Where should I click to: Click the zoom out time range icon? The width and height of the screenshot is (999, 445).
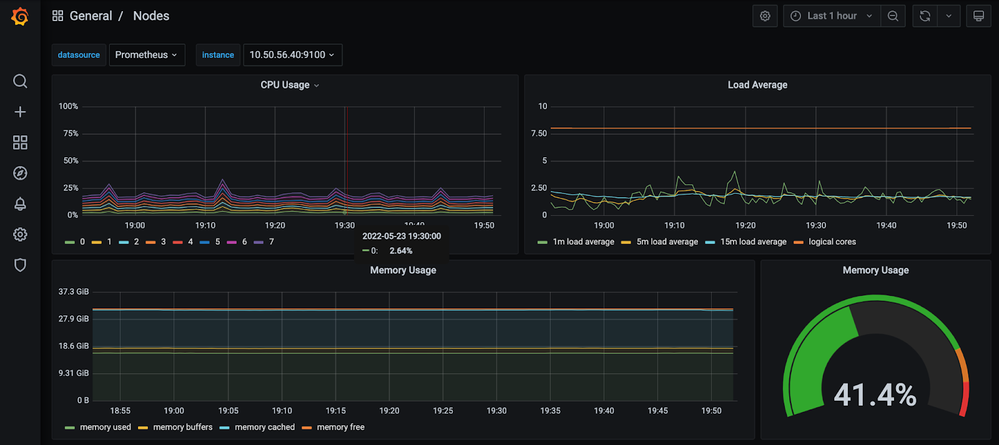(x=893, y=16)
